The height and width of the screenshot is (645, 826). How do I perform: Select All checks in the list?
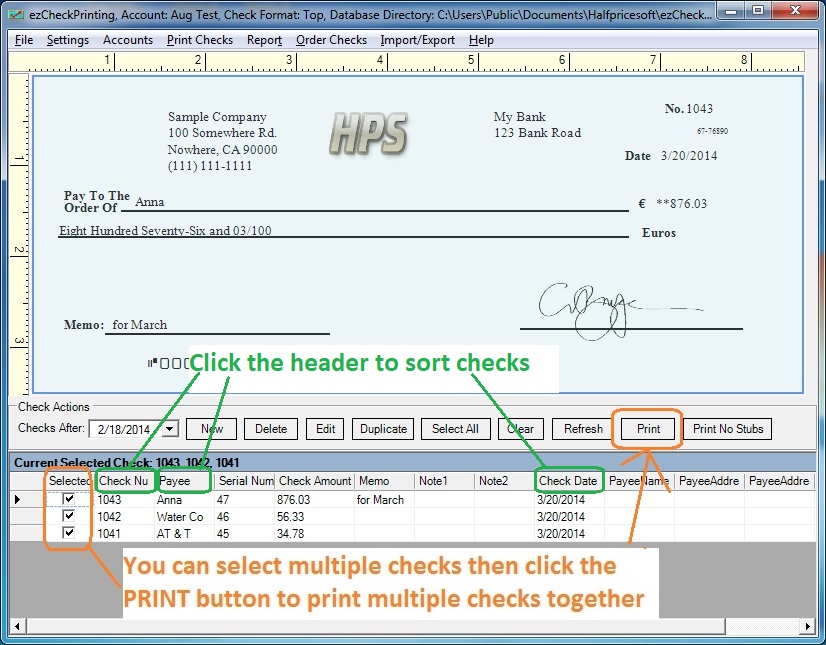pyautogui.click(x=455, y=428)
